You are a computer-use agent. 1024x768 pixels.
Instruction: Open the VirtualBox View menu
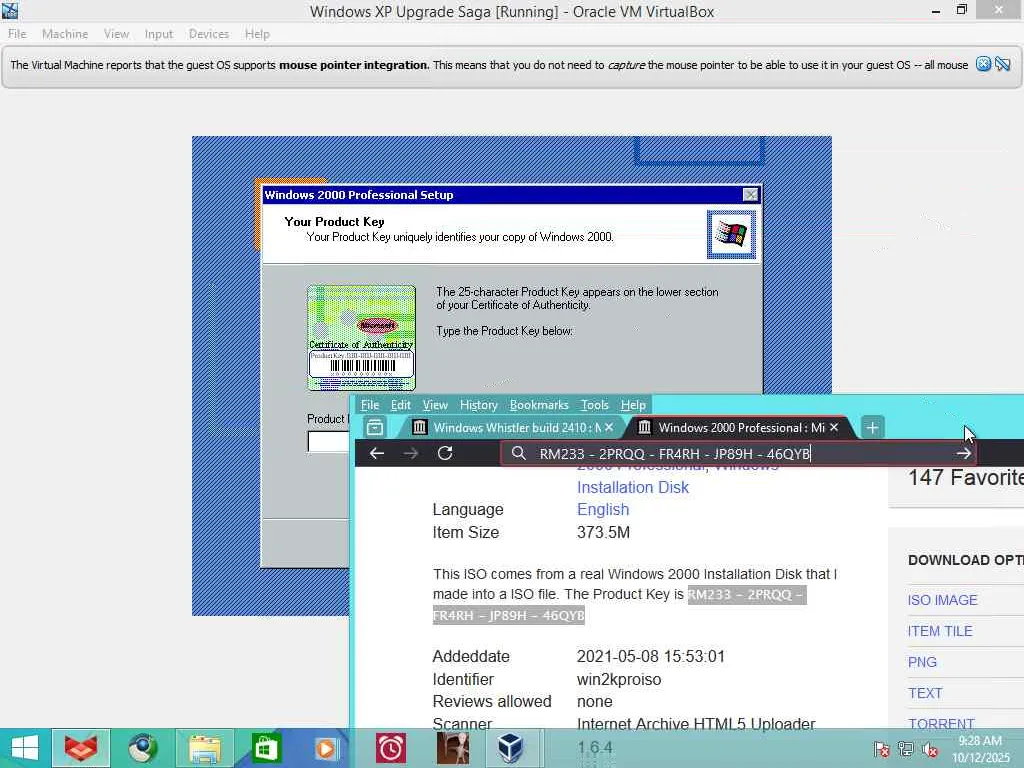tap(116, 34)
